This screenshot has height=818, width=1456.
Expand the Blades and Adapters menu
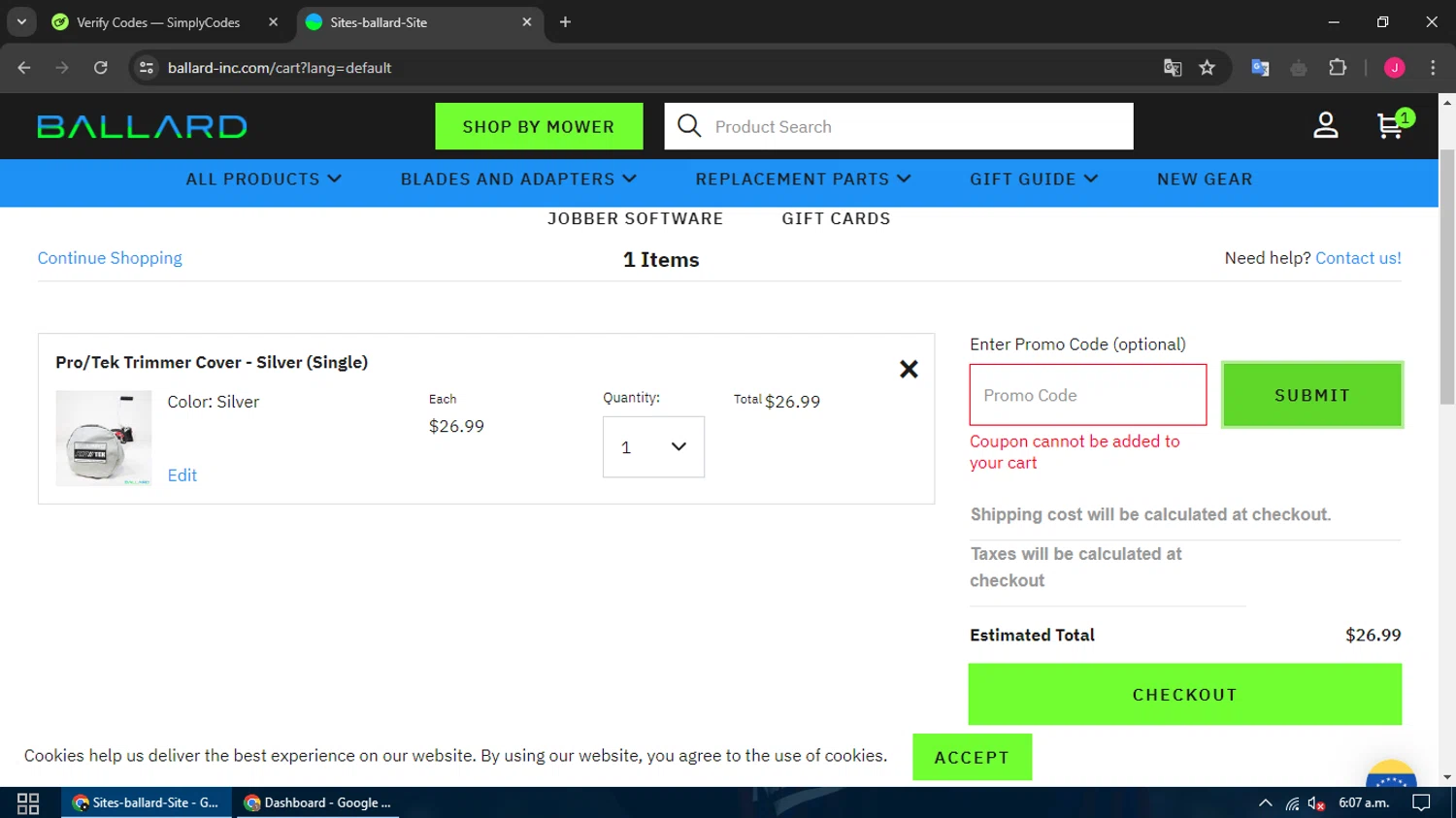point(518,179)
